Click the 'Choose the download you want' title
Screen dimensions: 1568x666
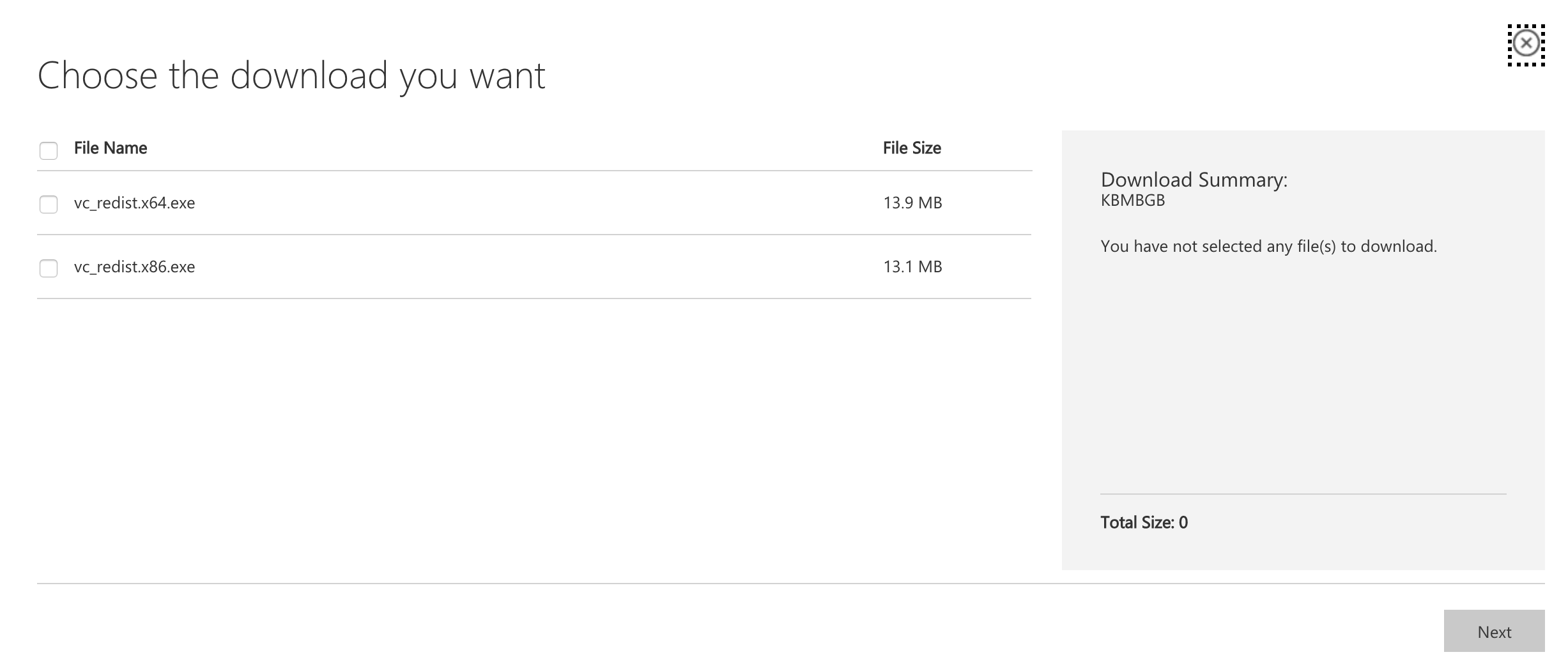(291, 75)
